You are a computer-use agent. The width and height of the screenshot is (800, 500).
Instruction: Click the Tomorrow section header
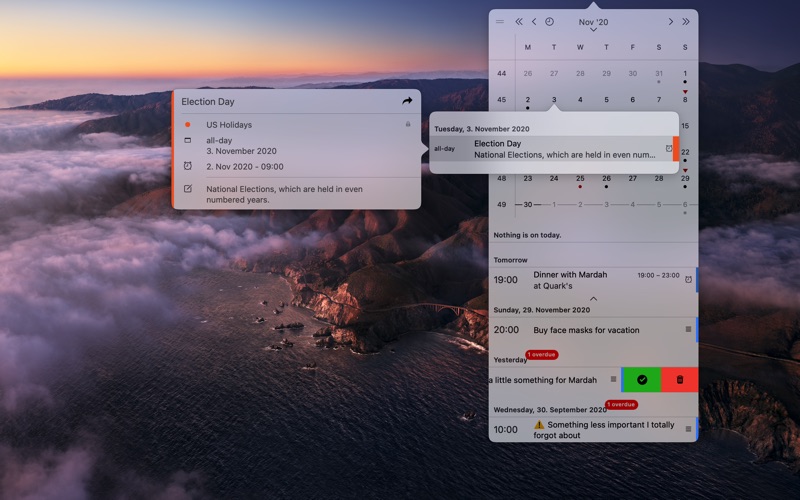click(x=510, y=260)
